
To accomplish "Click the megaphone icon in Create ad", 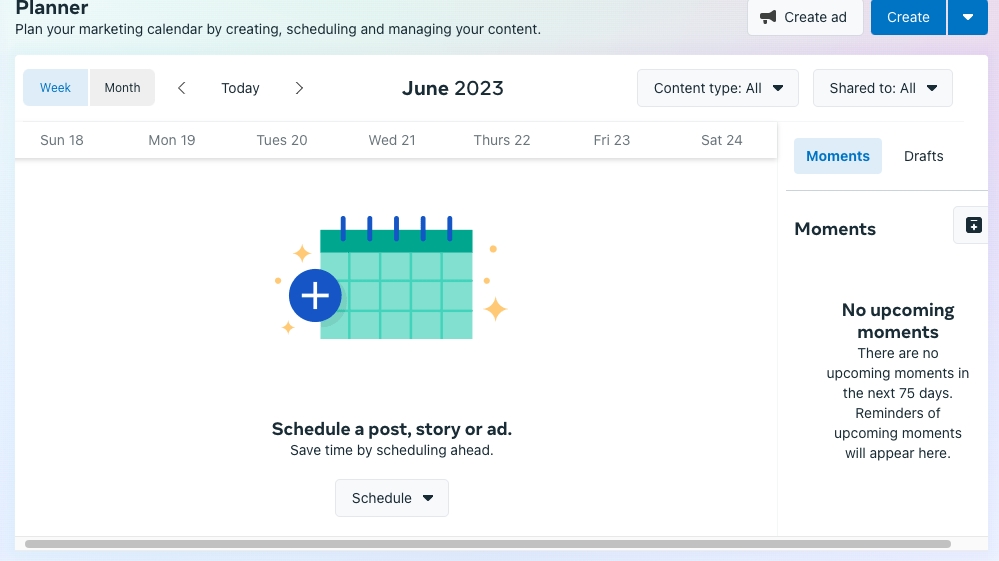I will point(768,17).
